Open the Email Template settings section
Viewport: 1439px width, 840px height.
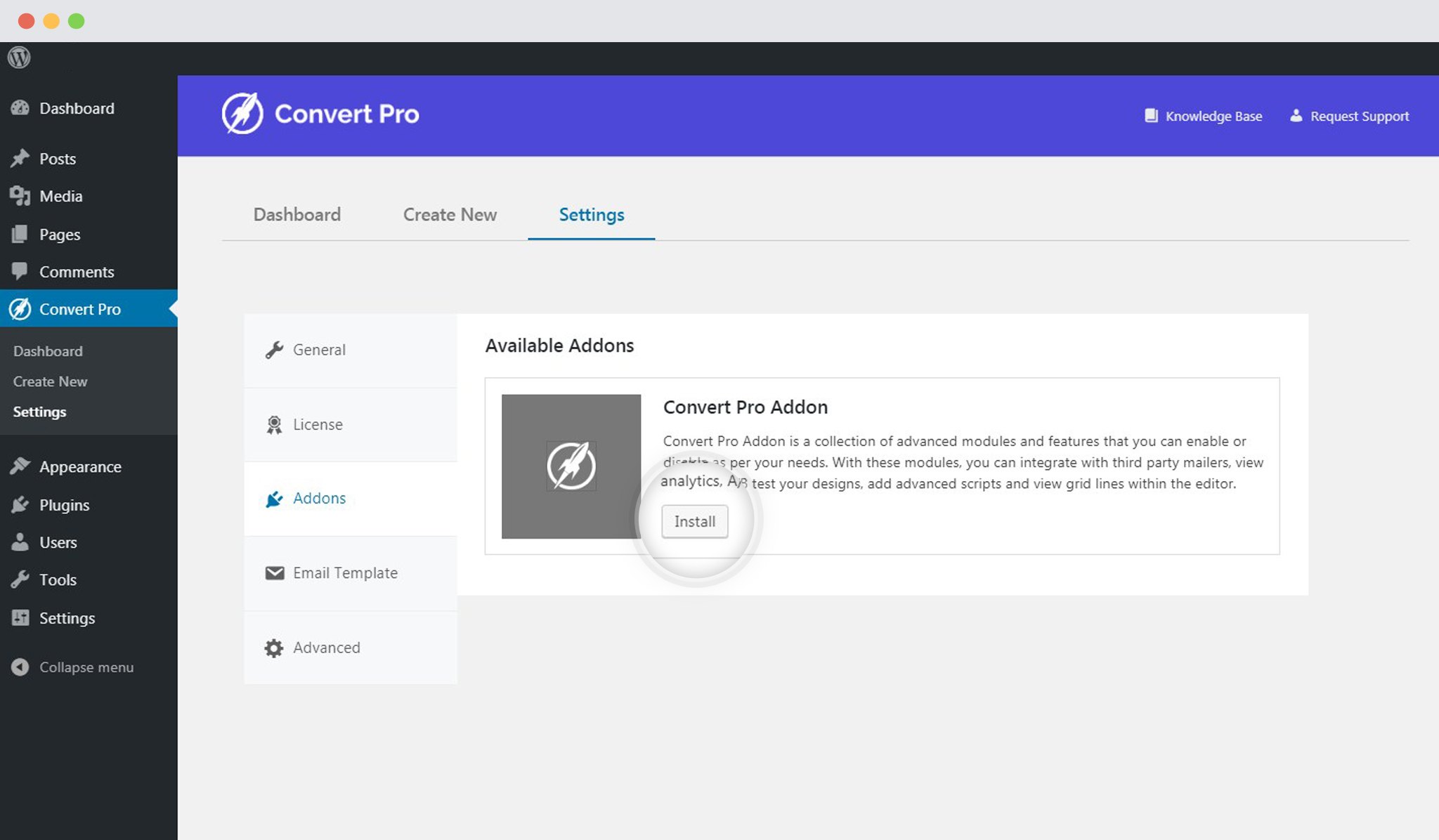tap(351, 573)
